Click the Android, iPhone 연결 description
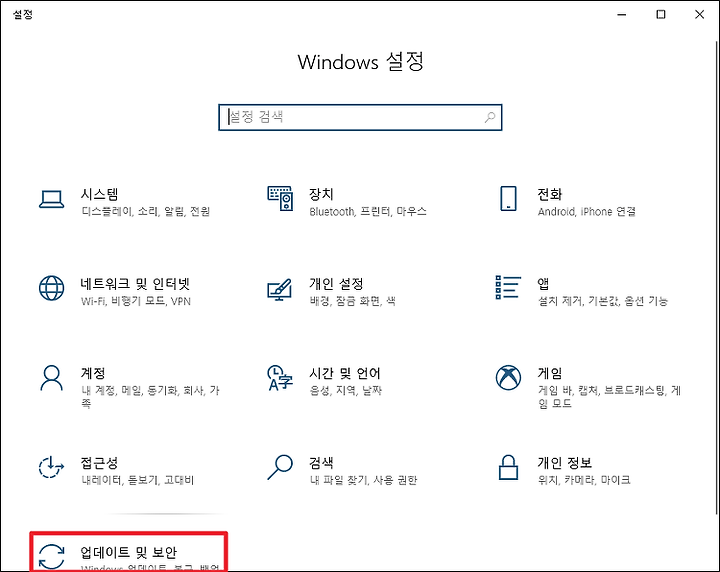The height and width of the screenshot is (572, 720). (586, 211)
